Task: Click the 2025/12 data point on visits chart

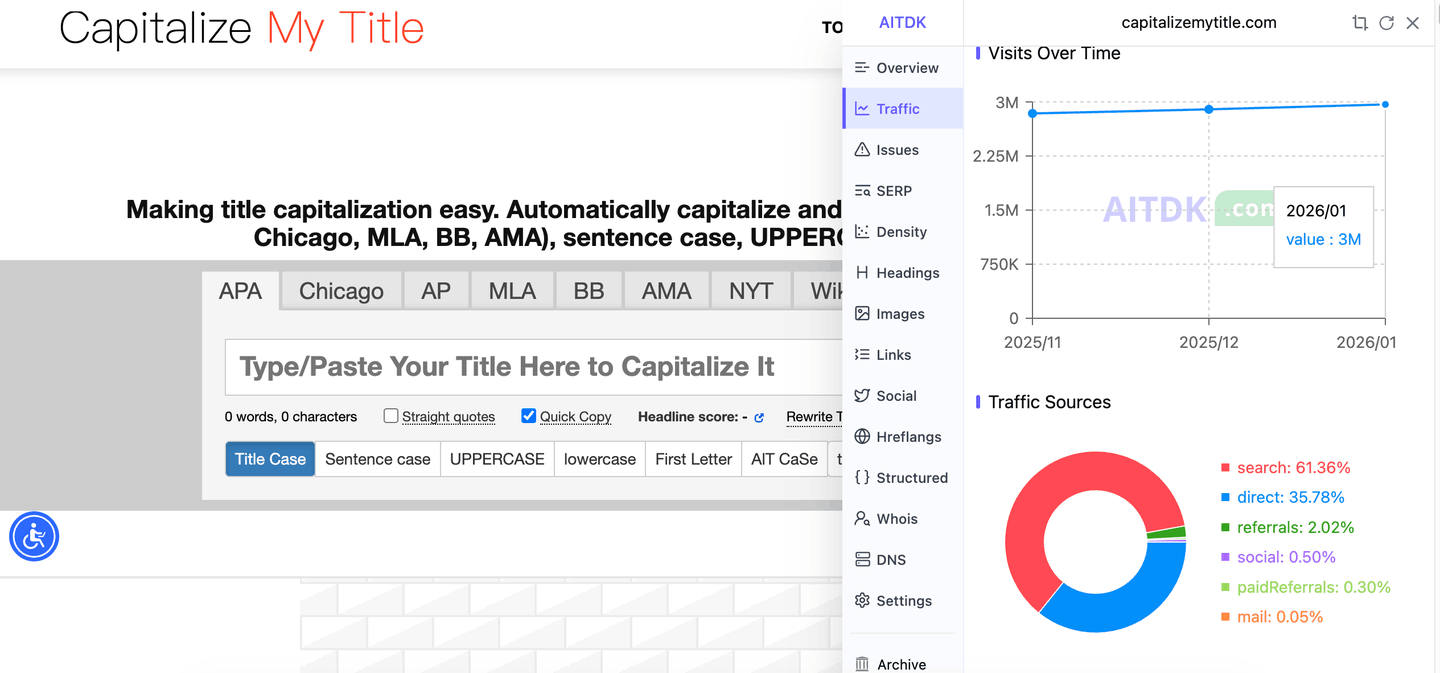Action: click(1209, 108)
